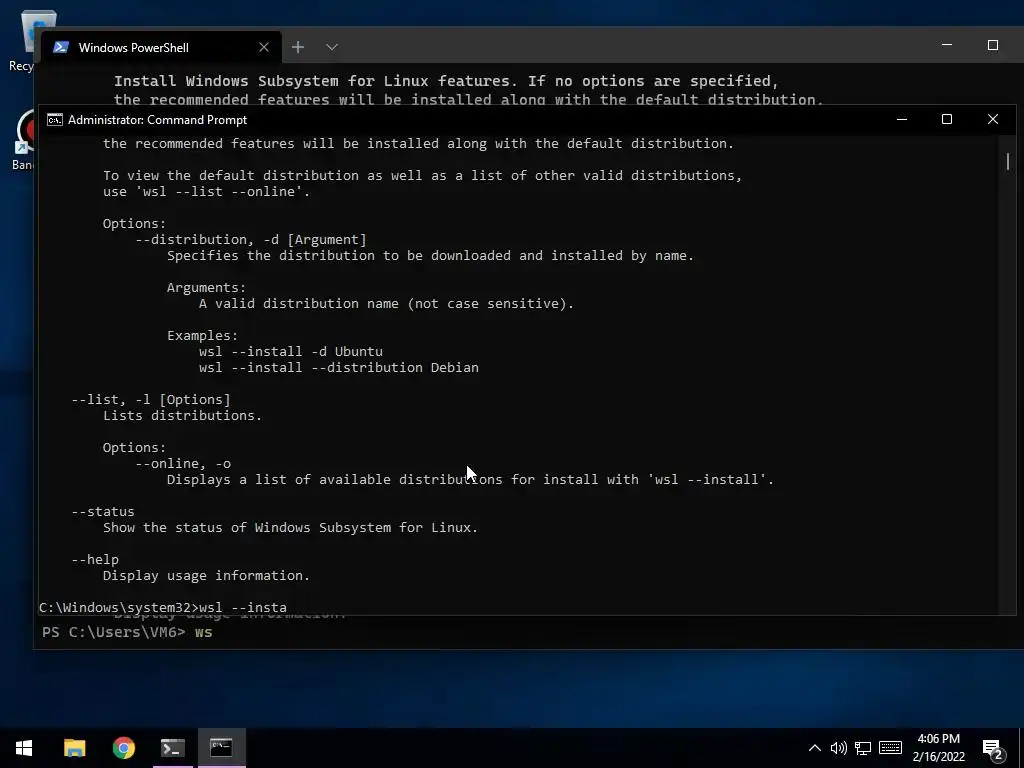Click PowerShell icon on the tab
This screenshot has width=1024, height=768.
(x=61, y=47)
